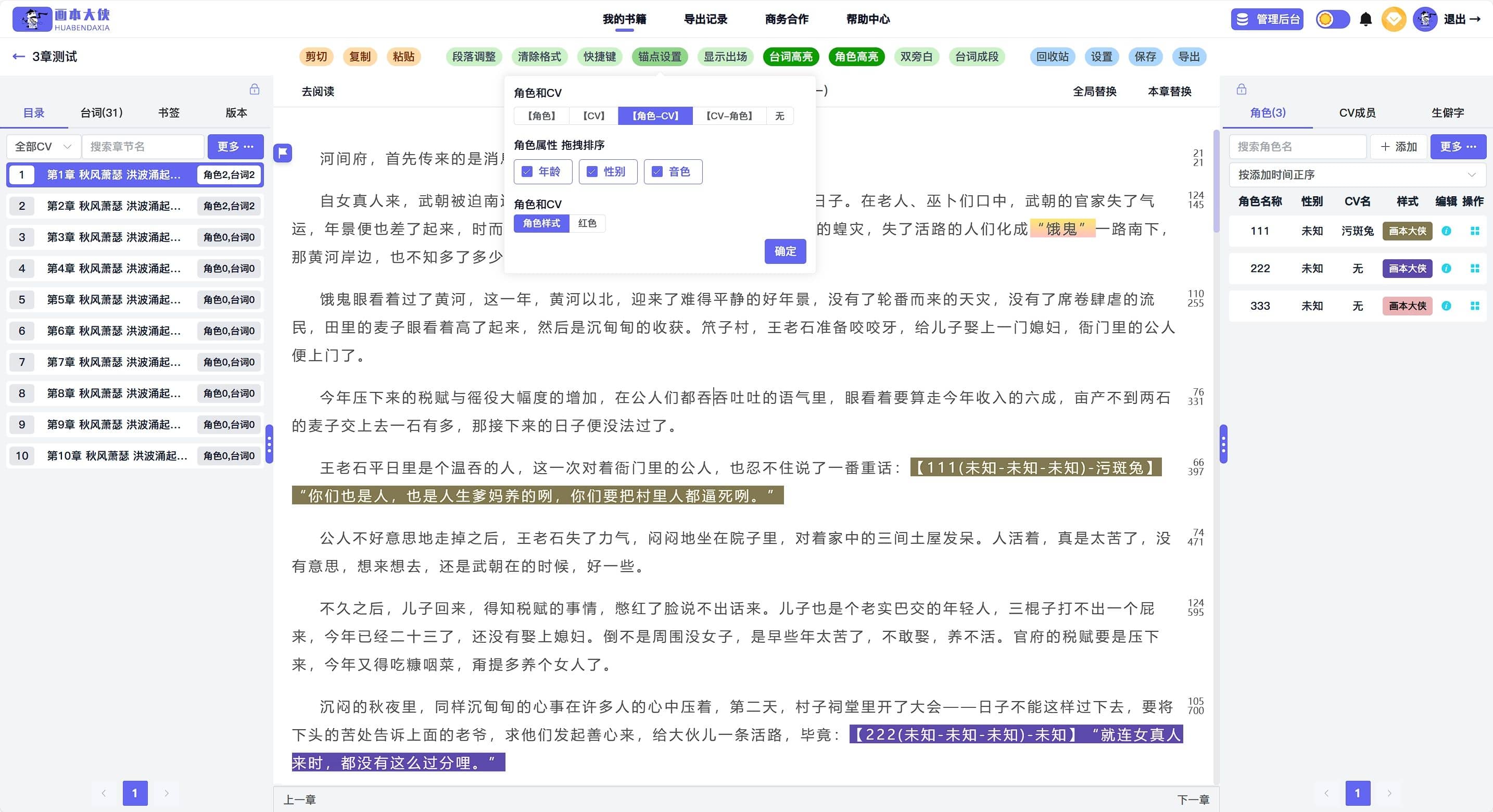This screenshot has height=812, width=1493.
Task: Open the 按添加时间正序 sort dropdown
Action: pos(1357,174)
